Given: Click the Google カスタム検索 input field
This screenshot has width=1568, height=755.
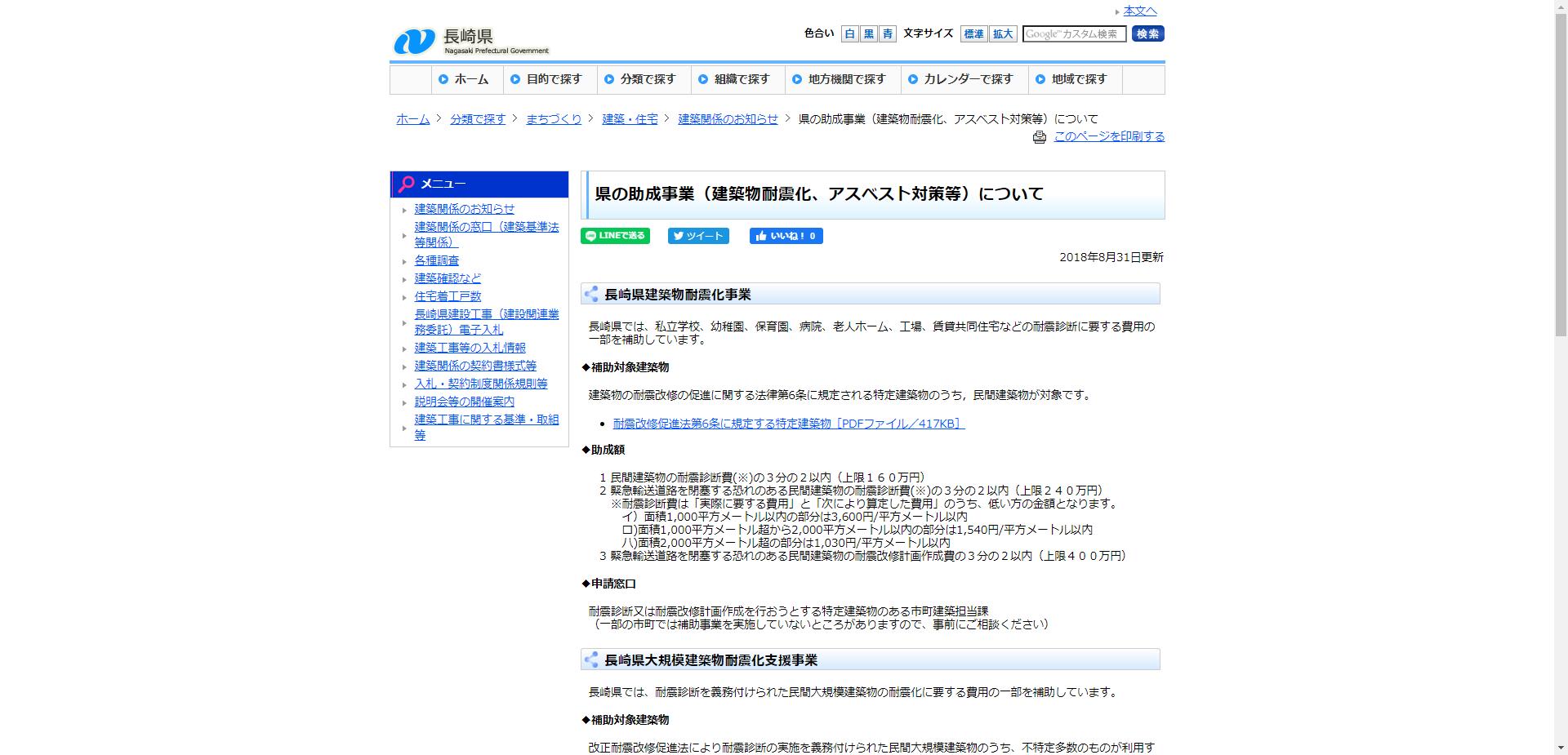Looking at the screenshot, I should point(1076,33).
